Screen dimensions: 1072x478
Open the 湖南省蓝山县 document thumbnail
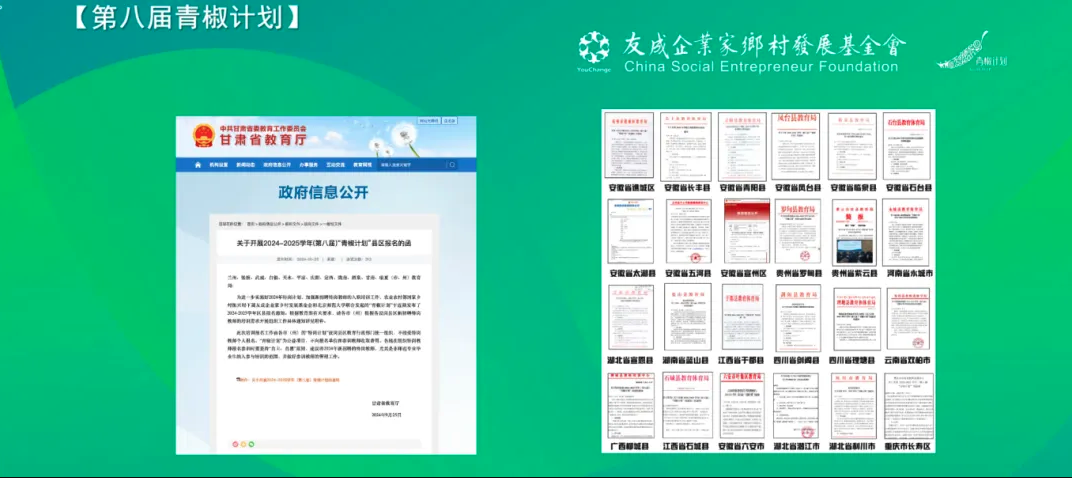click(x=688, y=317)
